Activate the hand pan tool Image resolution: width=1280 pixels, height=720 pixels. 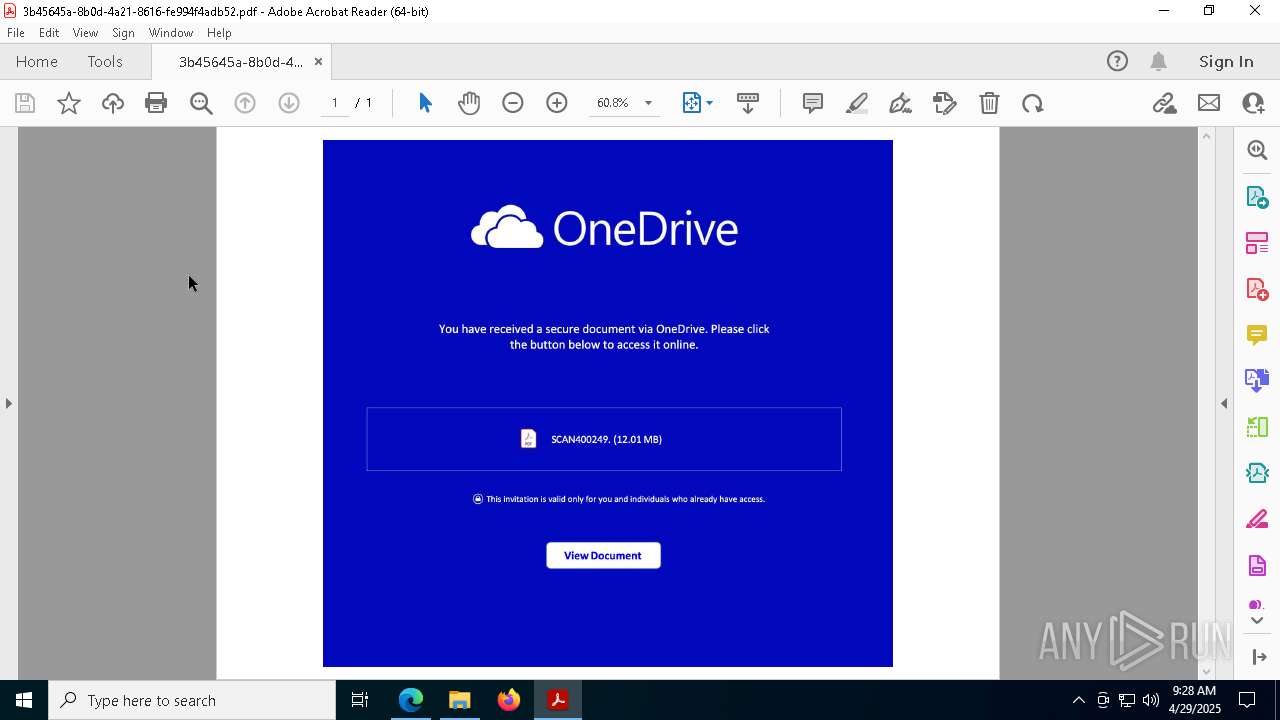click(469, 103)
